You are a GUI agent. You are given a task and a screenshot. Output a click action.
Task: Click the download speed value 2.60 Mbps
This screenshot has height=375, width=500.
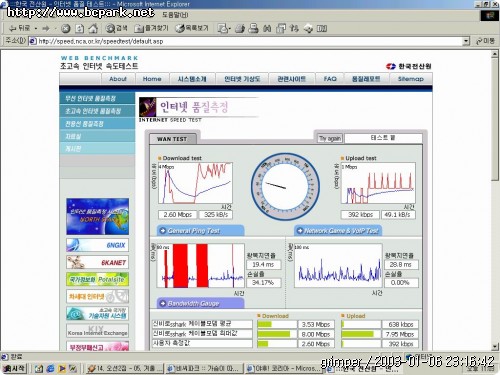coord(177,215)
